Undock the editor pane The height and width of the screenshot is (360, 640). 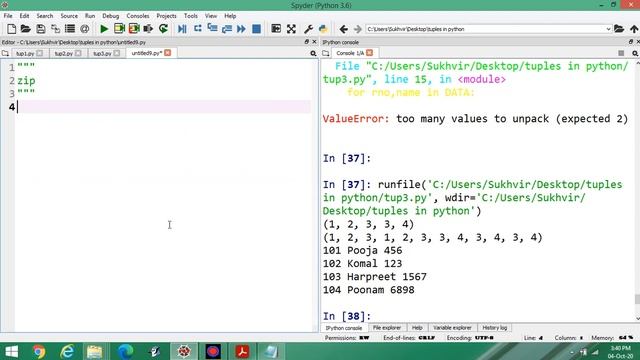pos(307,42)
